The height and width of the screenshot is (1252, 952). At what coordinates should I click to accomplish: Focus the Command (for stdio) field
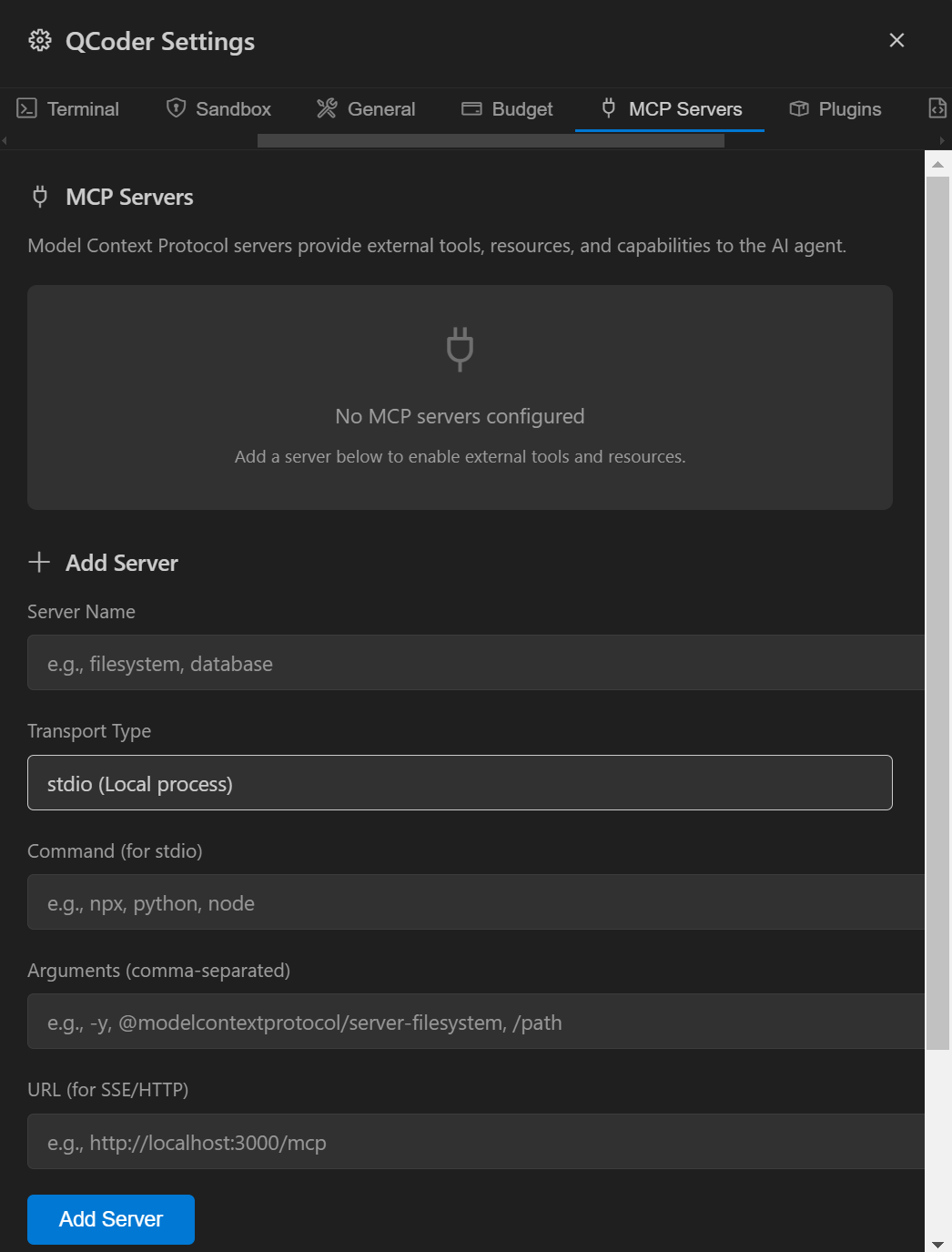pyautogui.click(x=475, y=902)
